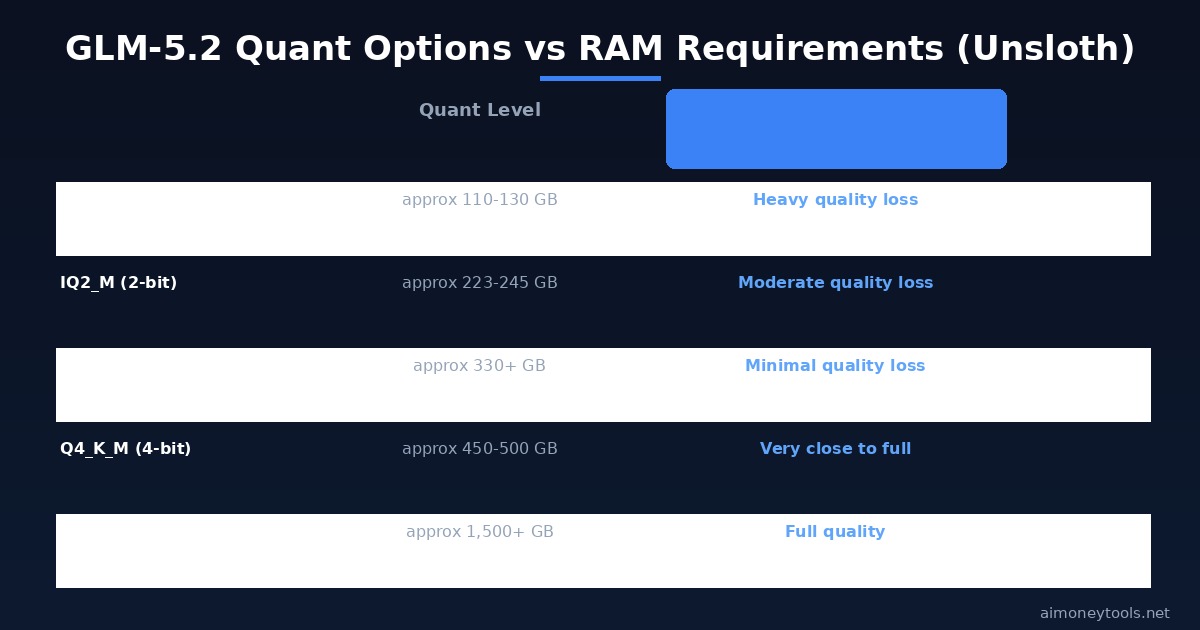
Task: Click the 'aimoneytools.net' text
Action: [x=1105, y=613]
